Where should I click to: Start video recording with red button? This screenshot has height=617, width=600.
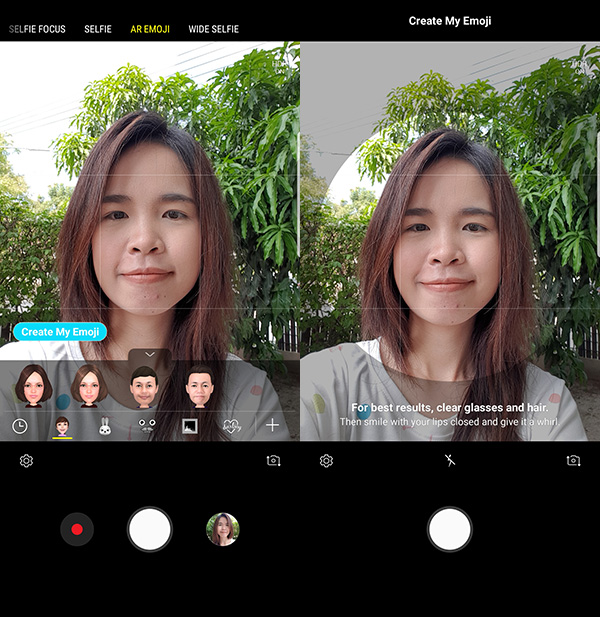[x=77, y=529]
